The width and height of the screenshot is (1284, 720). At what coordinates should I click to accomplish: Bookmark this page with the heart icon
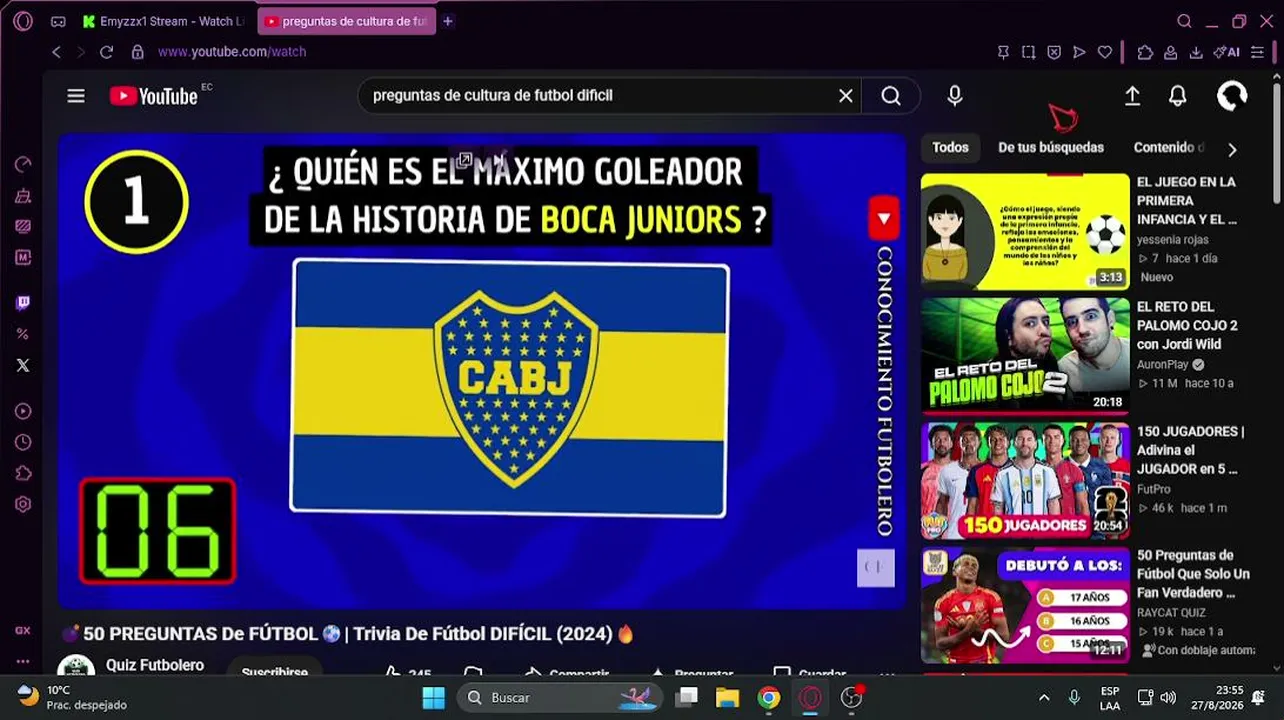coord(1104,52)
